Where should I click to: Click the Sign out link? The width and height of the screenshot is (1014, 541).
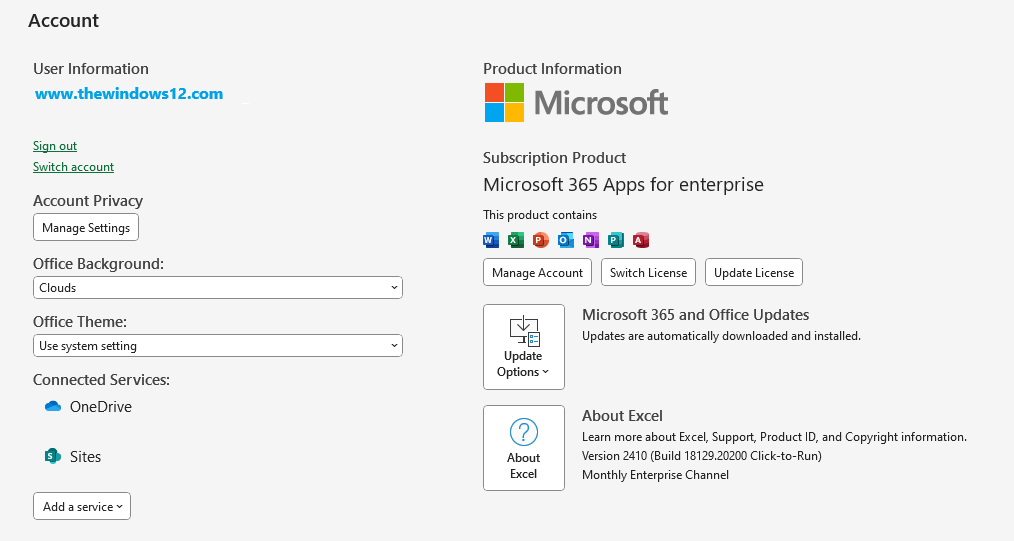pyautogui.click(x=55, y=146)
